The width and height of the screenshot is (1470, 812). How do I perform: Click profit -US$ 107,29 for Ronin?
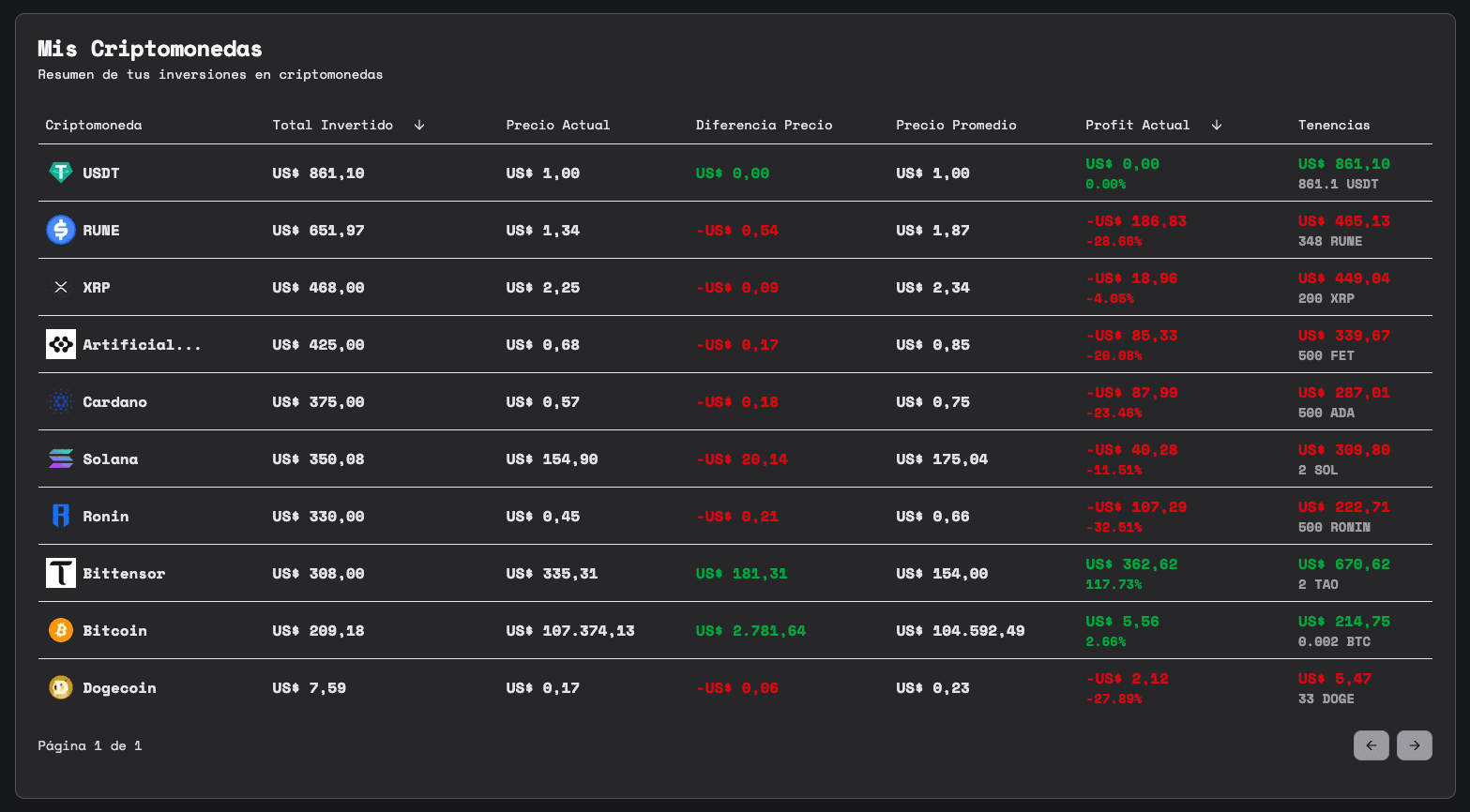pyautogui.click(x=1136, y=506)
